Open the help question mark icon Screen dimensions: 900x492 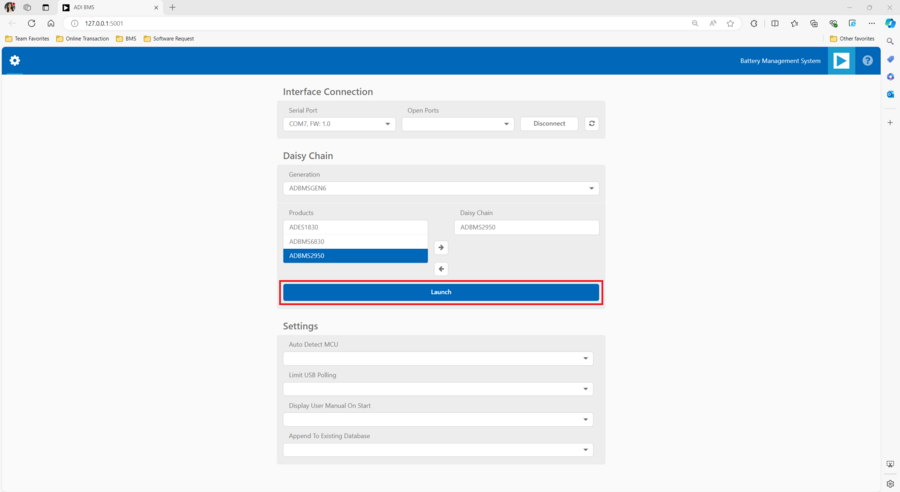pos(867,61)
